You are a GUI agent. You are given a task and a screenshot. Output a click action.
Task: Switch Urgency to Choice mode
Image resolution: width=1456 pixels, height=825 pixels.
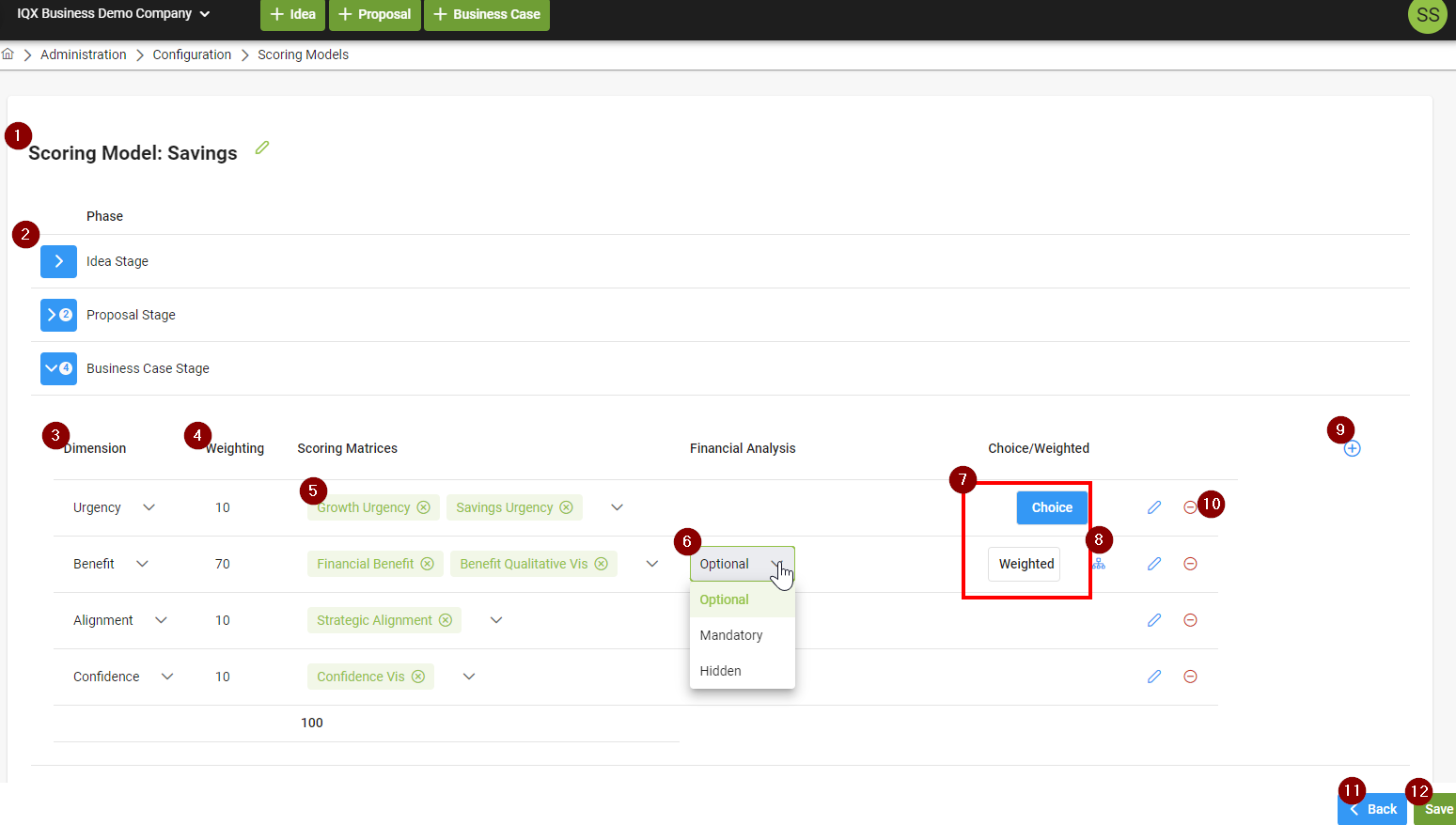tap(1051, 507)
